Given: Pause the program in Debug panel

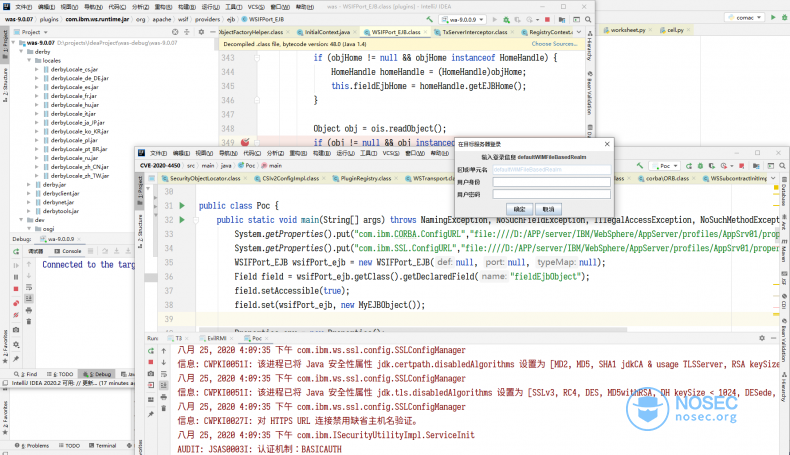Looking at the screenshot, I should coord(16,277).
